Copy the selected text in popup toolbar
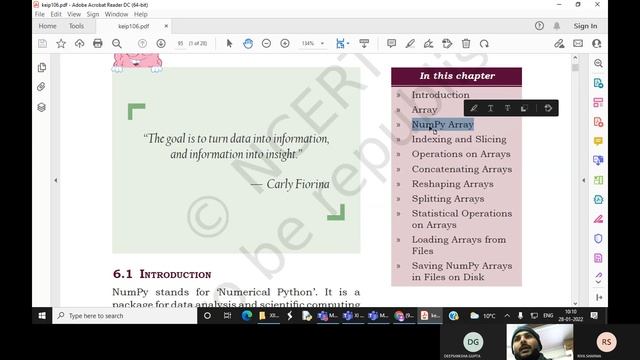The image size is (640, 360). click(524, 108)
